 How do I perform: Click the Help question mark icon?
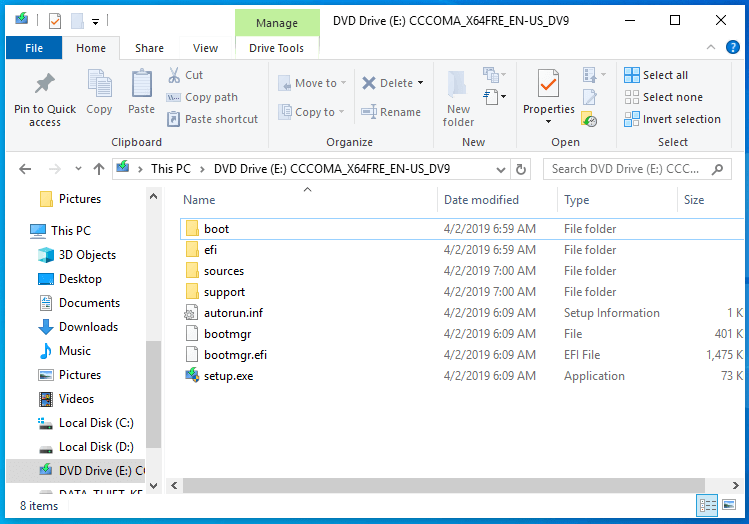(x=732, y=47)
